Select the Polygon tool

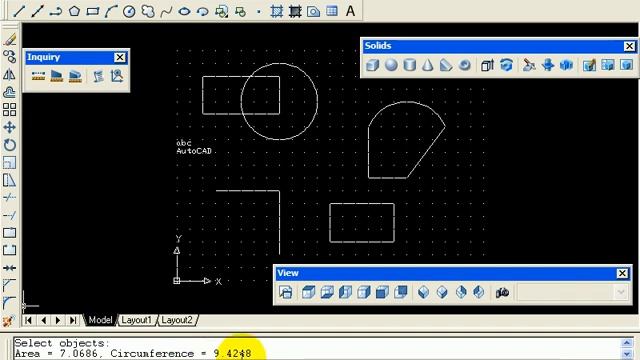pyautogui.click(x=74, y=11)
